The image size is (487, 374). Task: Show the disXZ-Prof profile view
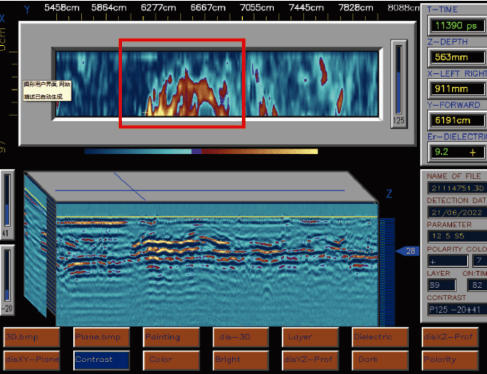pyautogui.click(x=450, y=337)
